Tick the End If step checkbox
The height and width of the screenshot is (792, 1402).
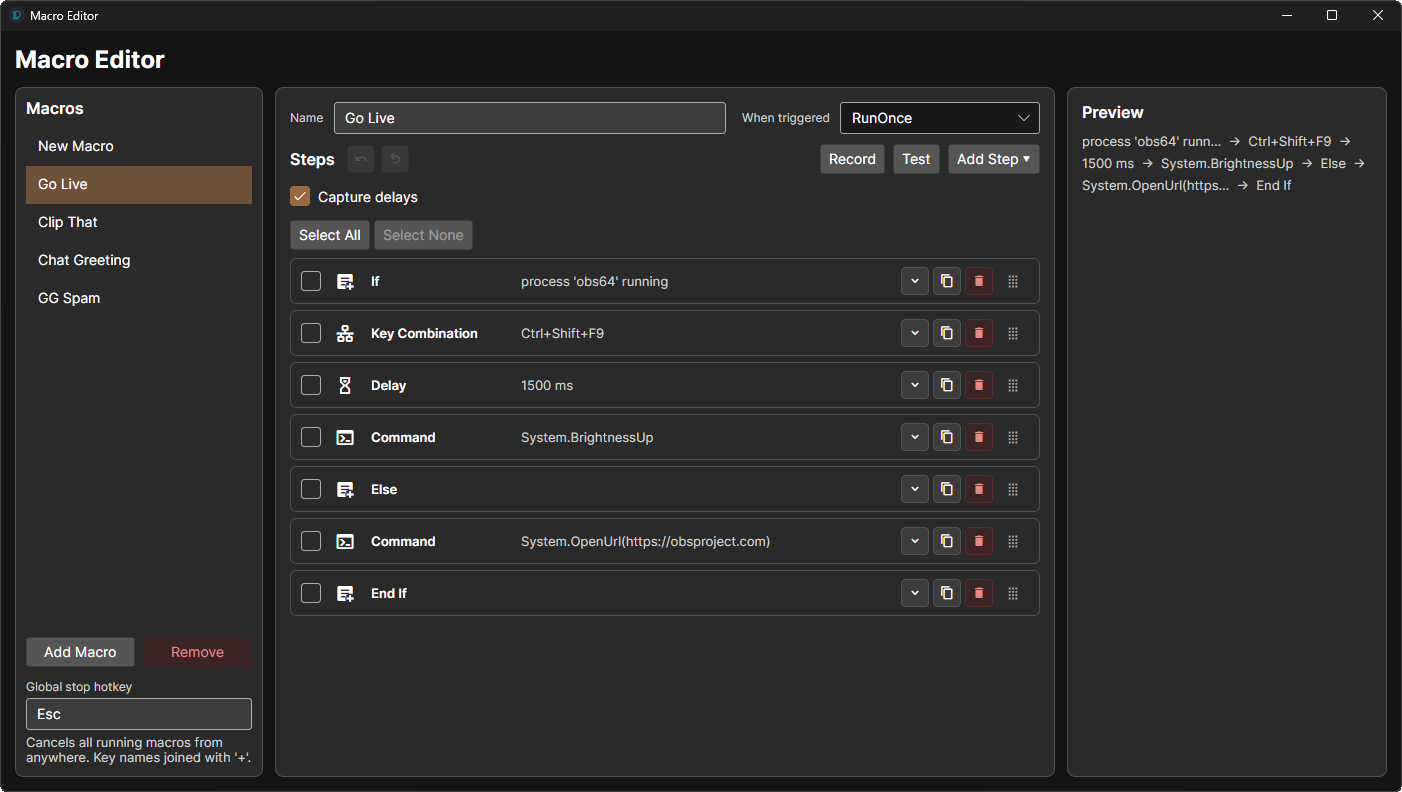click(x=311, y=593)
